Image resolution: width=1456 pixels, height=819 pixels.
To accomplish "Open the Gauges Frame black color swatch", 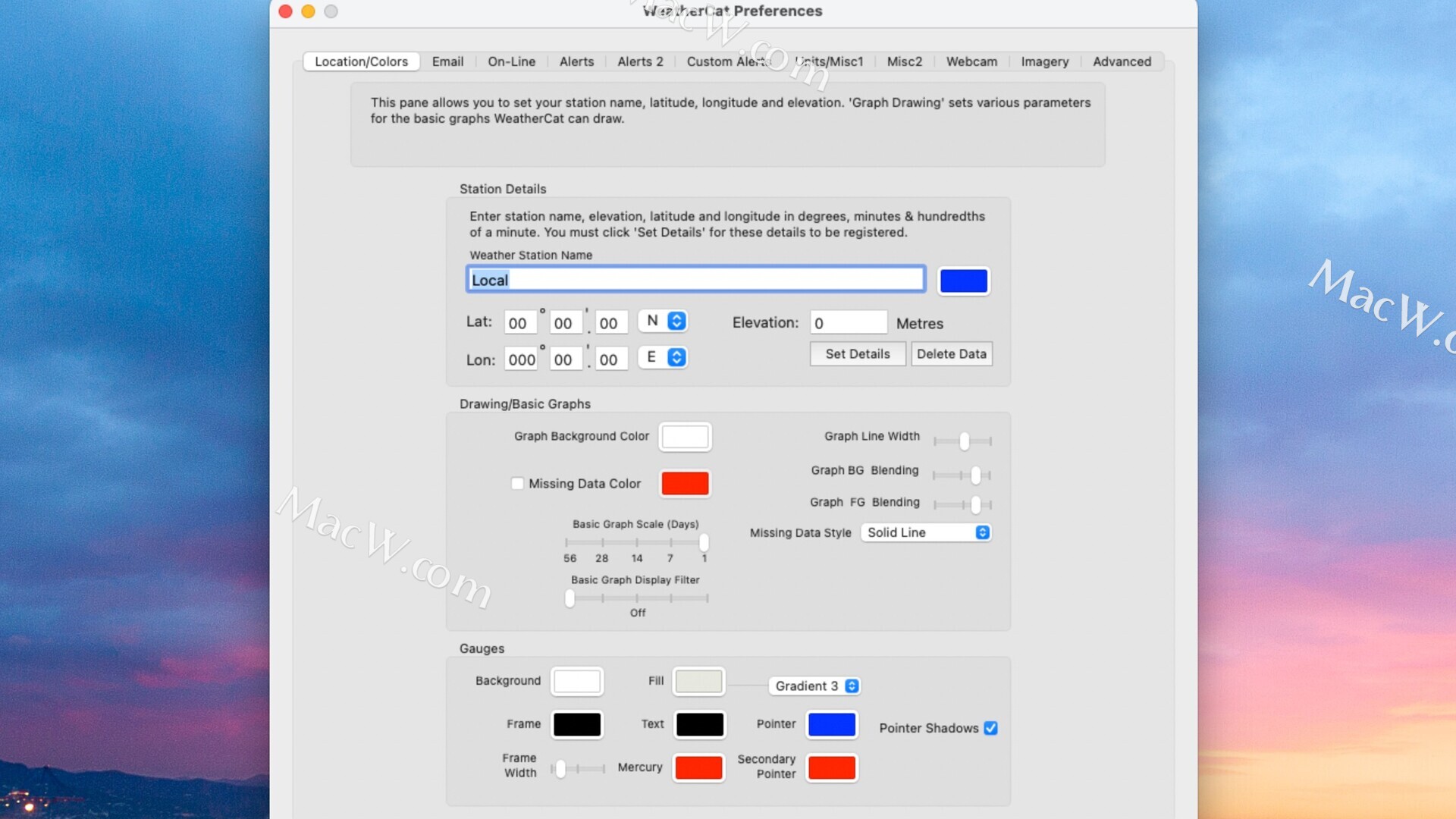I will (x=576, y=724).
